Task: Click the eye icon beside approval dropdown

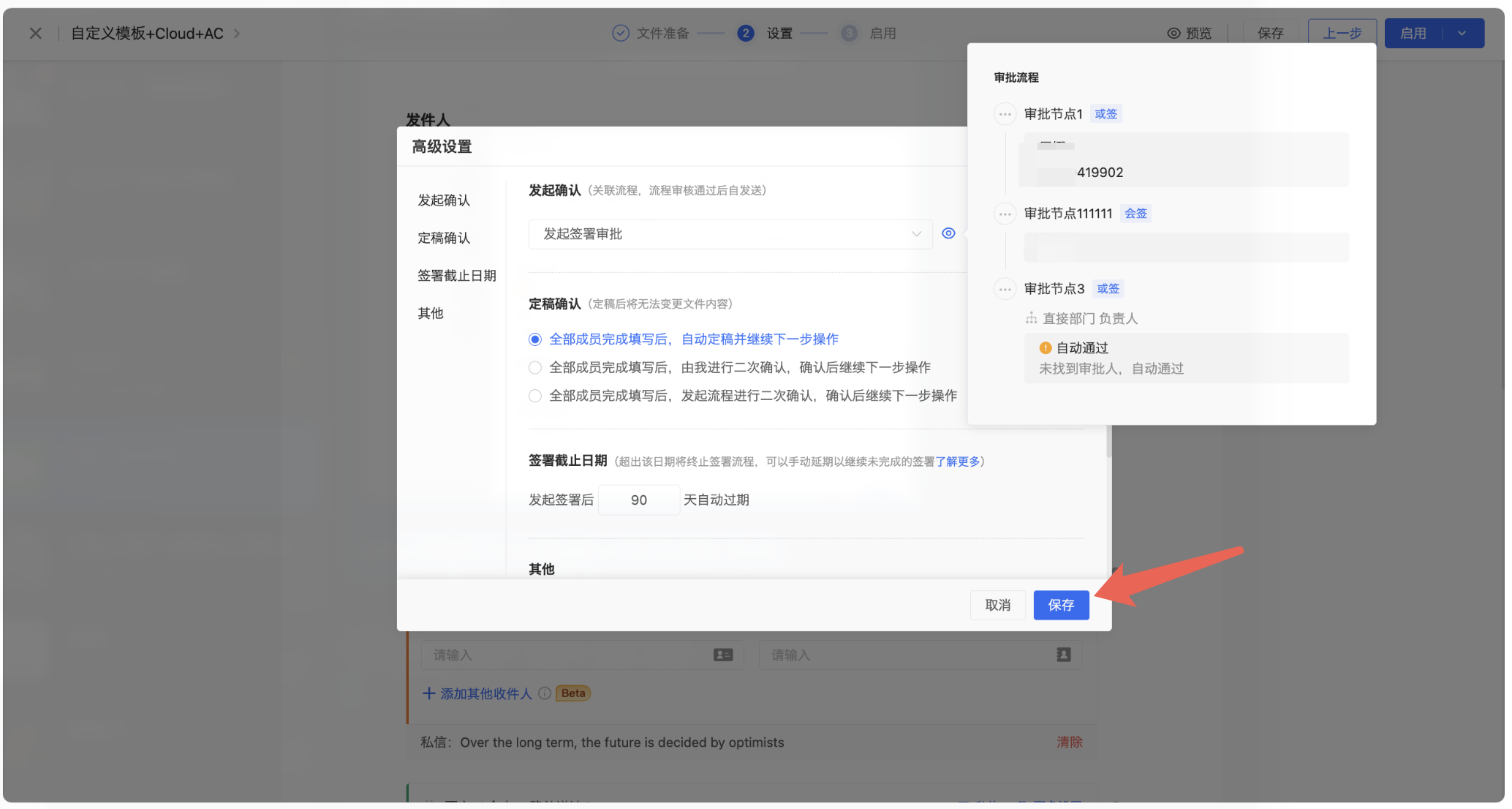Action: [948, 233]
